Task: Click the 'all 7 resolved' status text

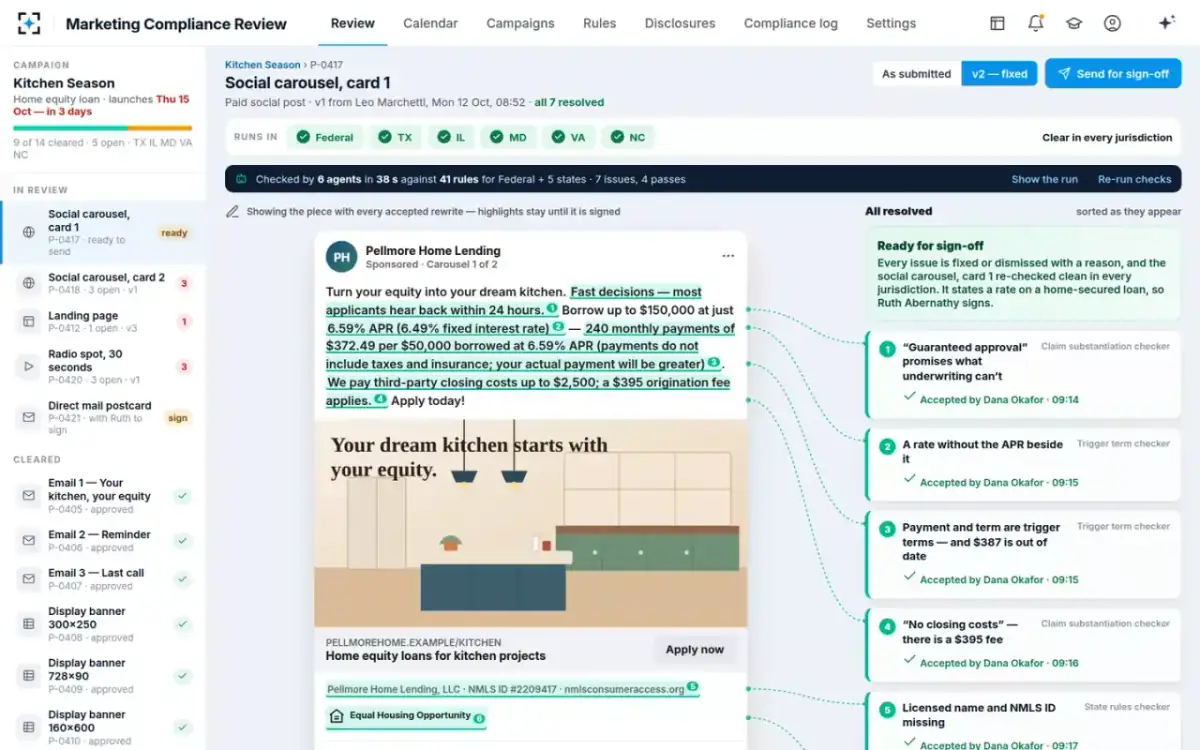Action: click(569, 102)
